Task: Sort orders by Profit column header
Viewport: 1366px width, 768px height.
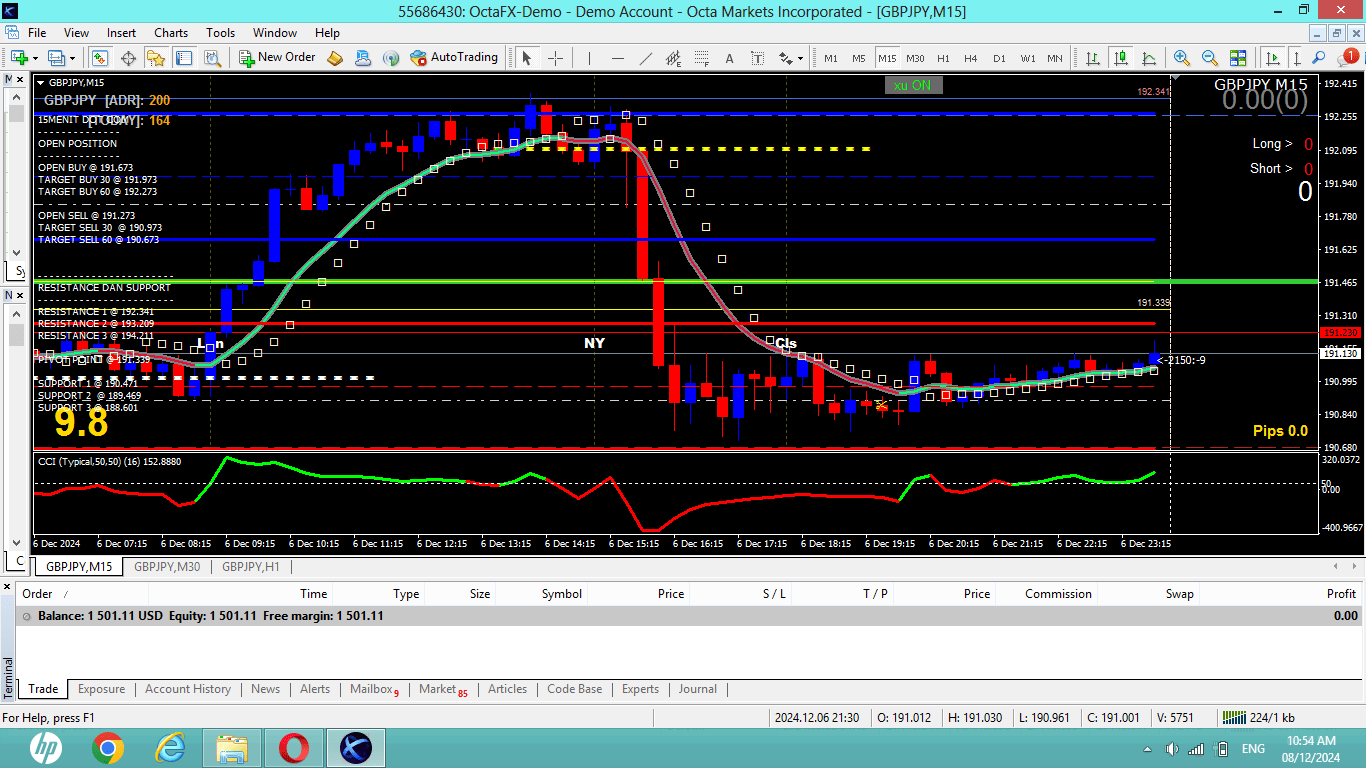Action: 1341,594
